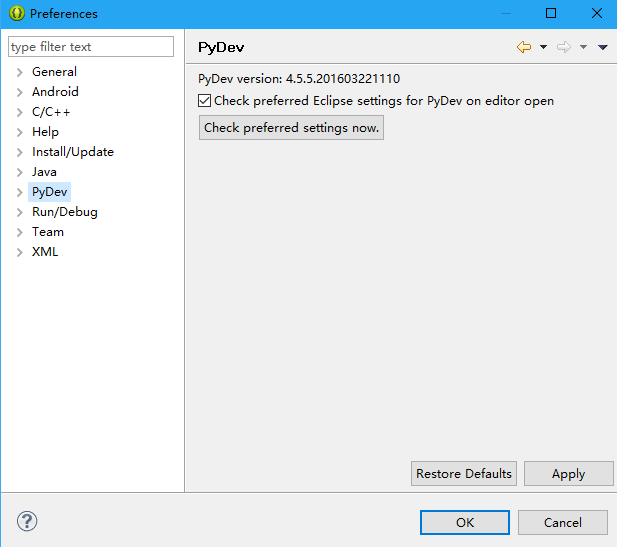Toggle Check preferred Eclipse settings checkbox

tap(205, 101)
